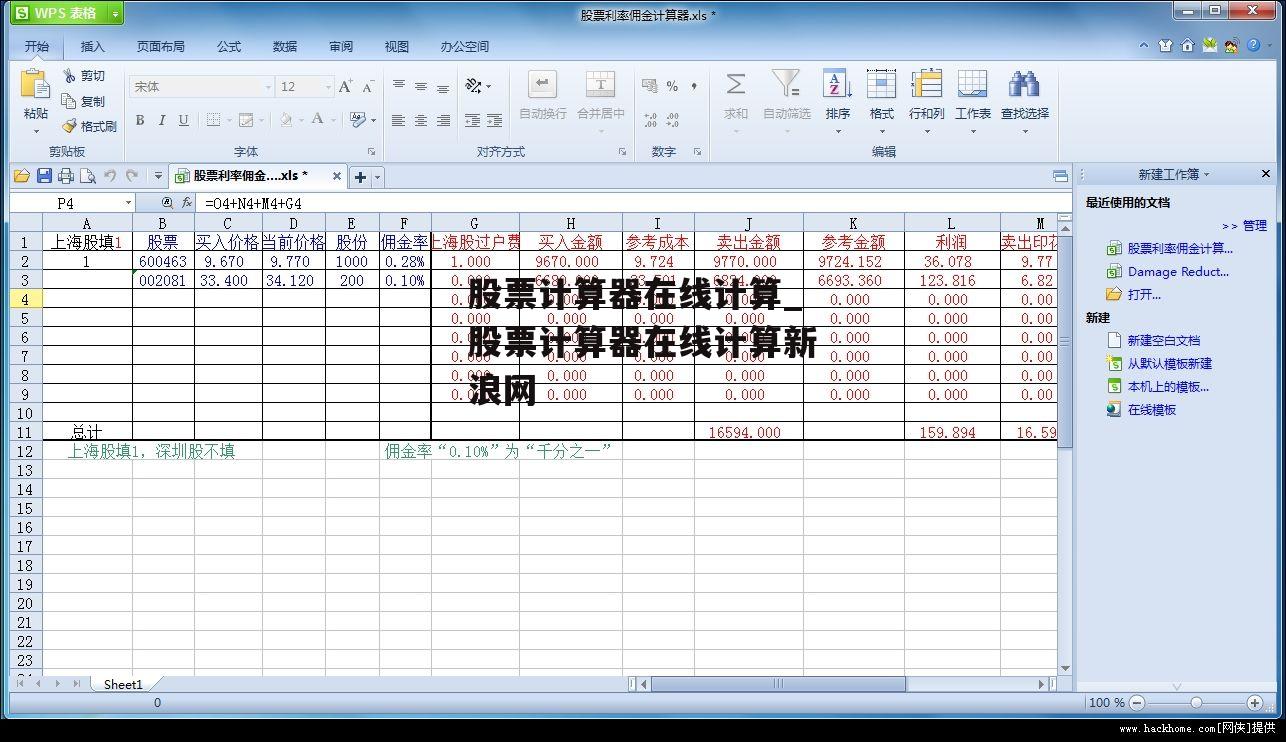Switch to the 页面布局 (Page Layout) tab

tap(161, 46)
